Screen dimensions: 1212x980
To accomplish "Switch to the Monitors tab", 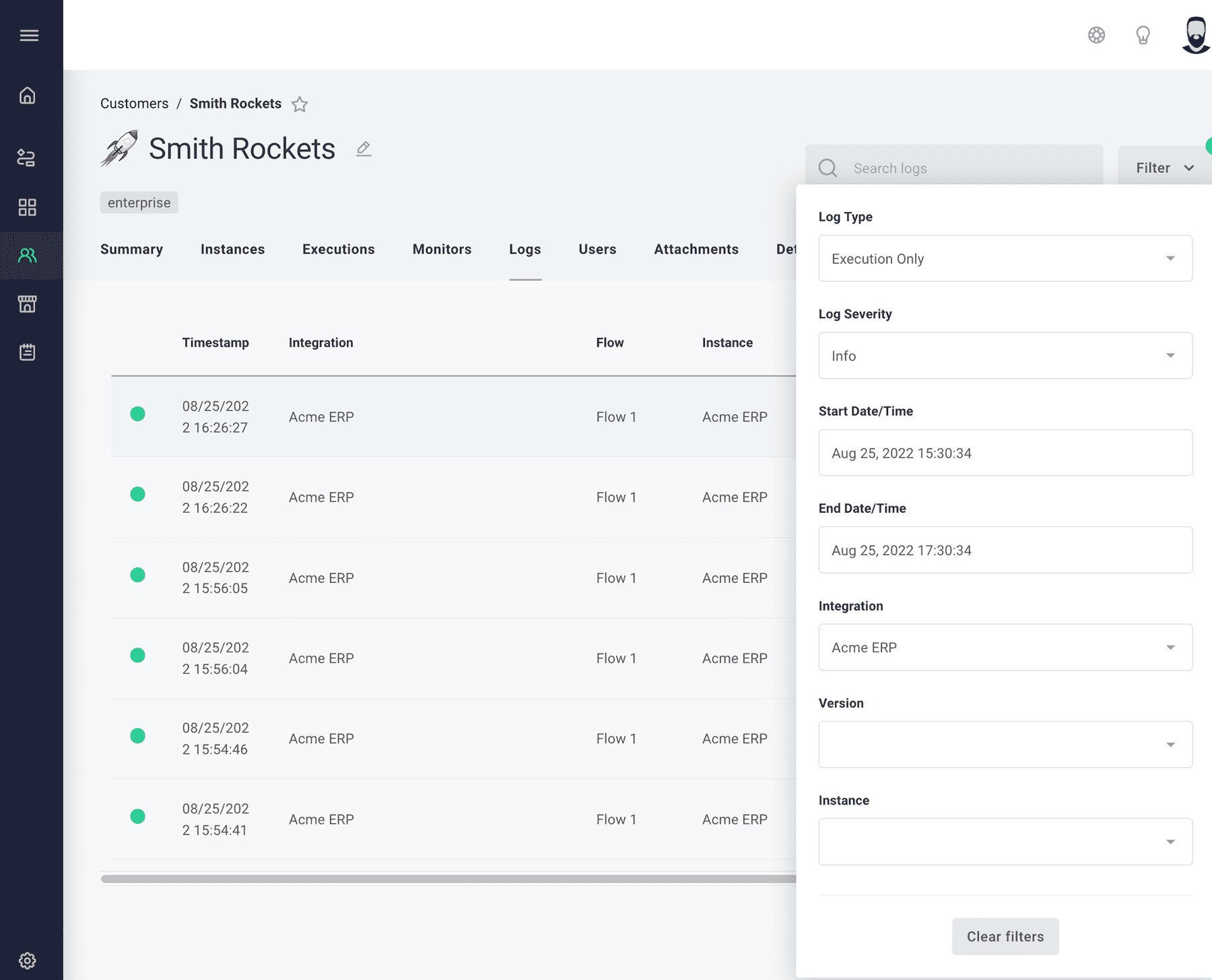I will (x=442, y=249).
